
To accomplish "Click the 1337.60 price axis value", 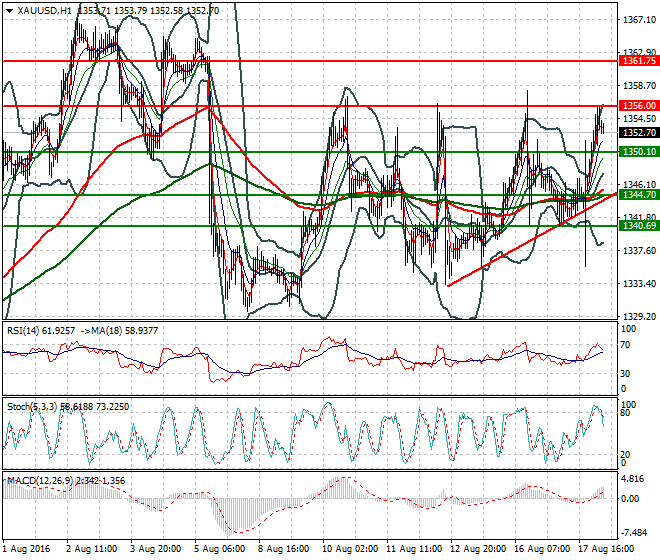I will (639, 251).
